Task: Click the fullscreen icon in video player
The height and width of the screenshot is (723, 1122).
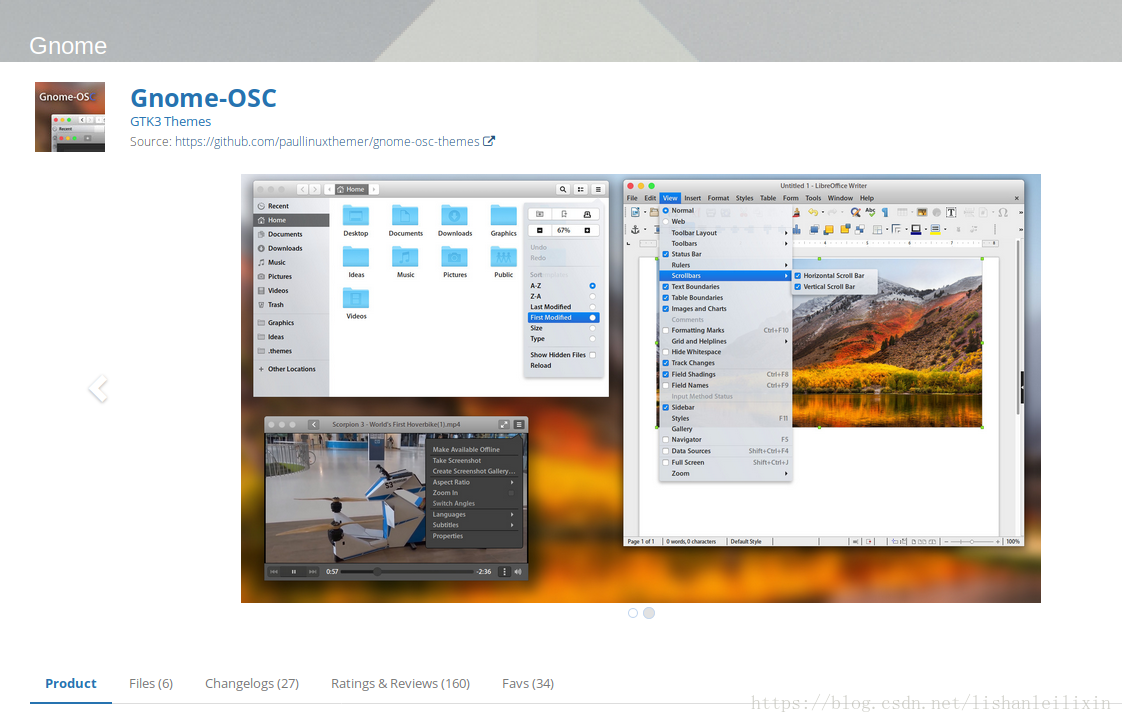Action: (504, 424)
